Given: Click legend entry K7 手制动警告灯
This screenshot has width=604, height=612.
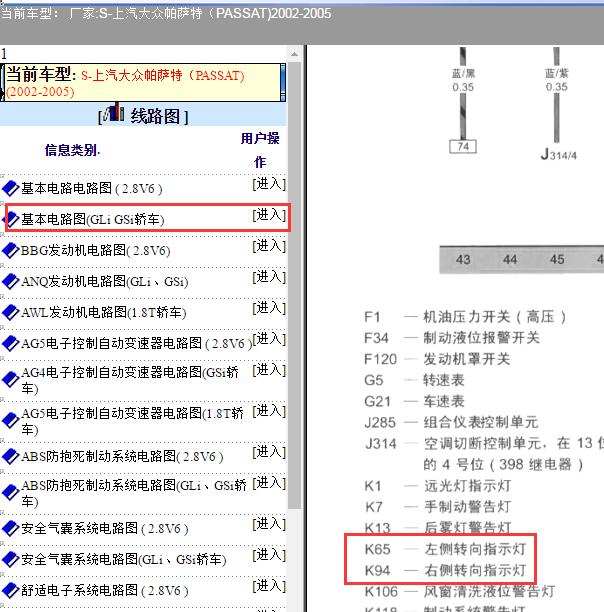Looking at the screenshot, I should [x=438, y=507].
